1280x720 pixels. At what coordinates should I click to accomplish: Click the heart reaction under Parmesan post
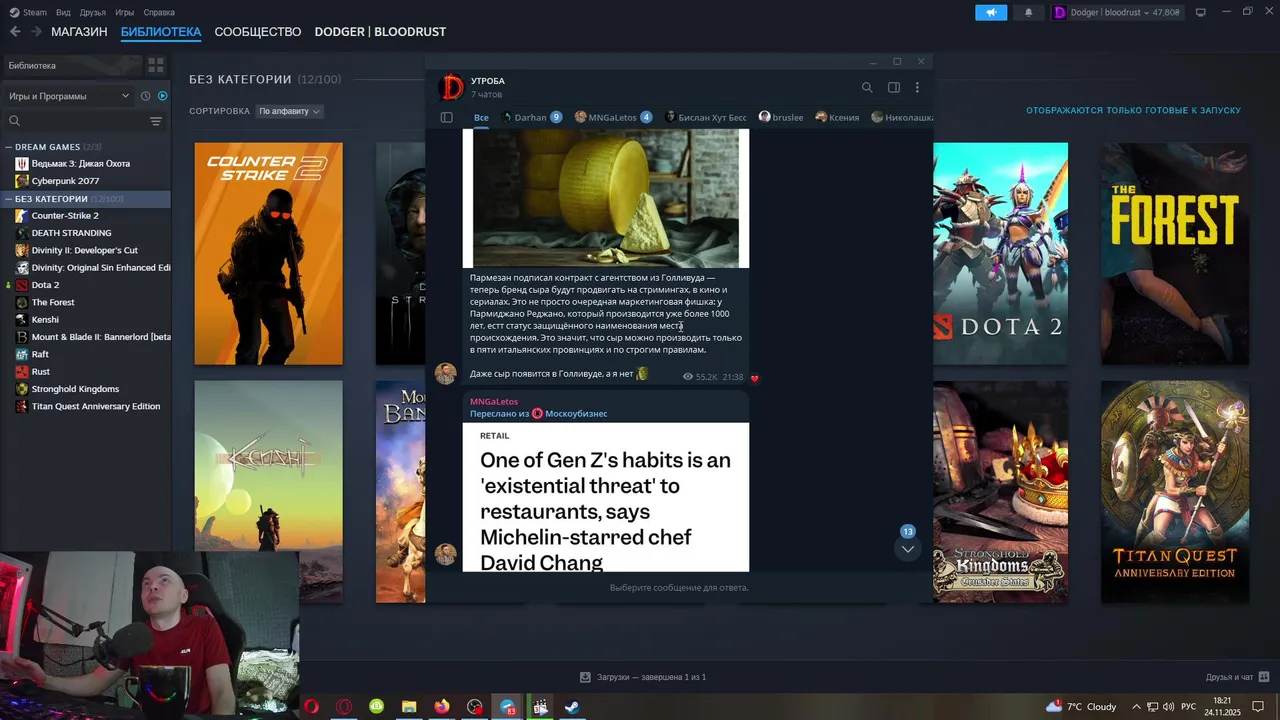[x=754, y=378]
